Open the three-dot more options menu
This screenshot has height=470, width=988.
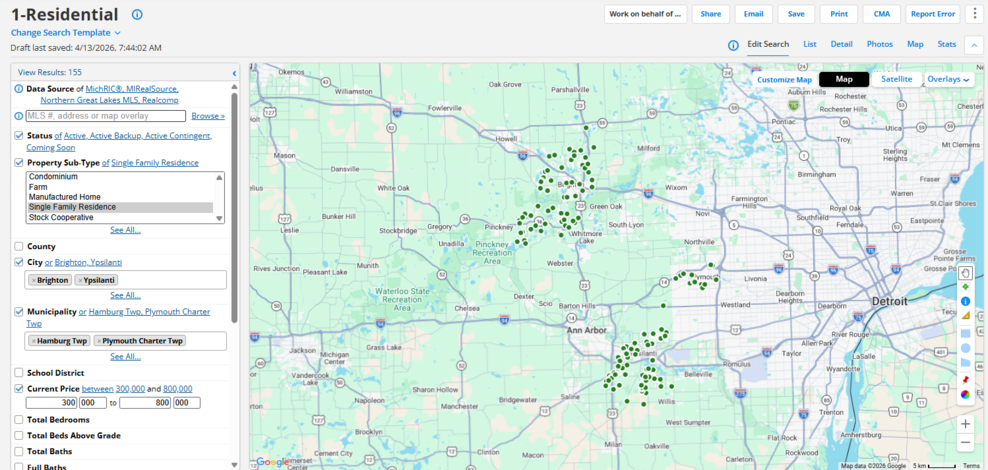pos(975,14)
